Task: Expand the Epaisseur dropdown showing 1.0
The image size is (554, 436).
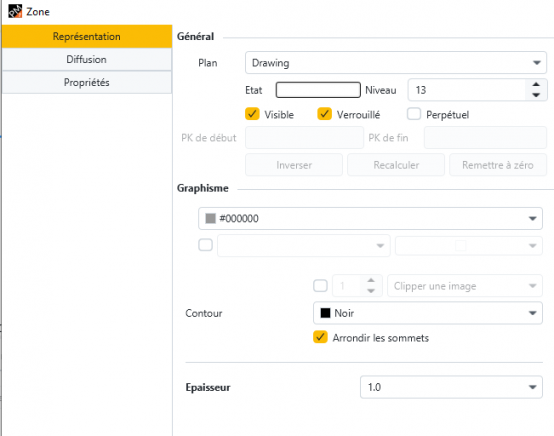Action: coord(451,387)
